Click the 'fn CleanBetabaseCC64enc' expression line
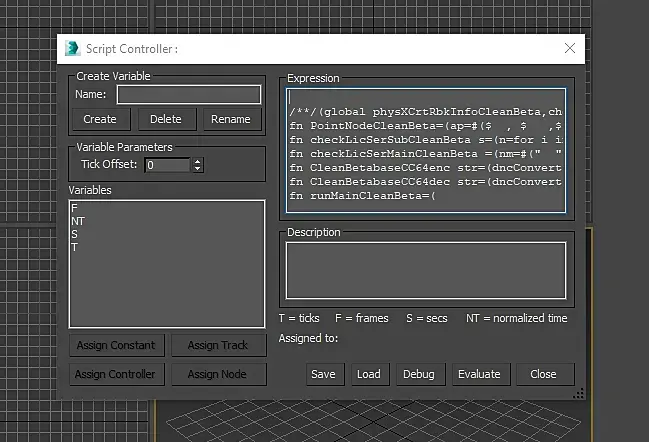The image size is (649, 442). (425, 168)
